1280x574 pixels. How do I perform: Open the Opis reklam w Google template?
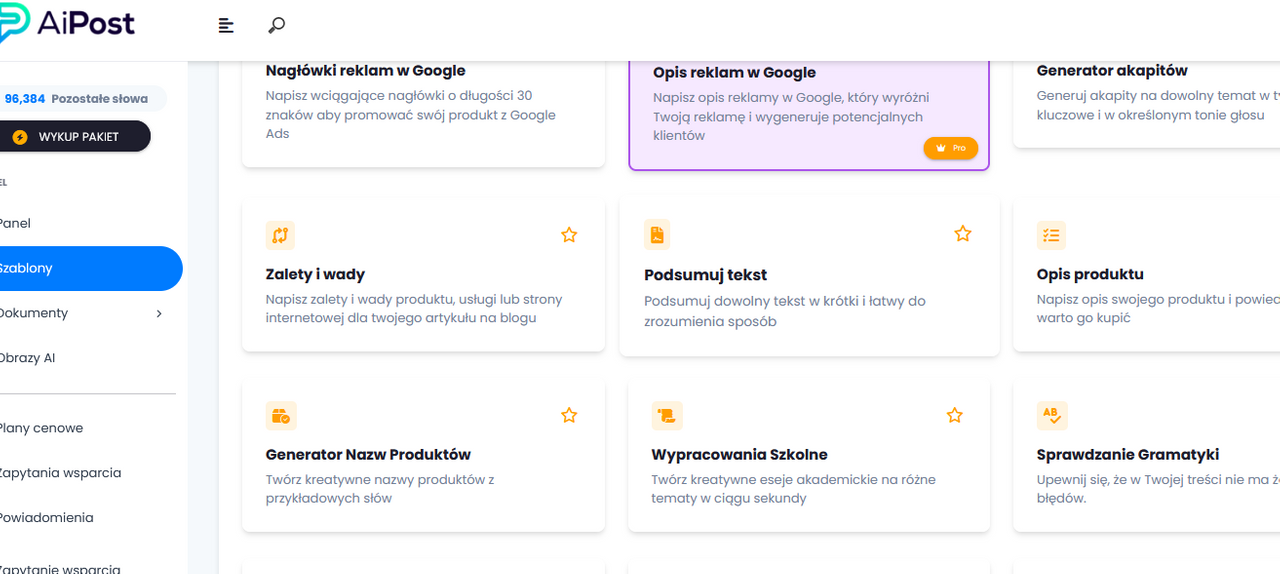[809, 113]
